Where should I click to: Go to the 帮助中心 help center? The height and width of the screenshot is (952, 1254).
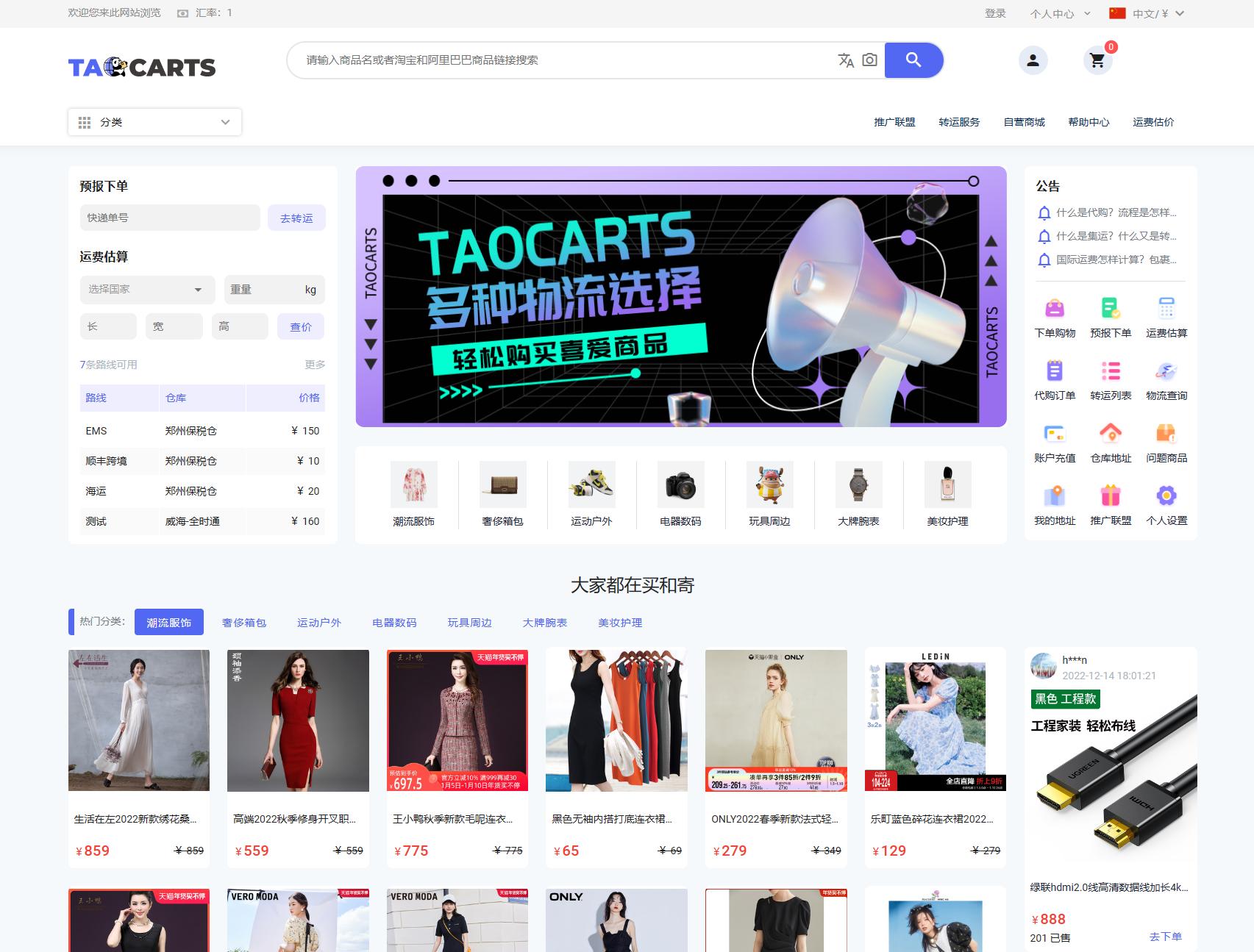point(1088,122)
